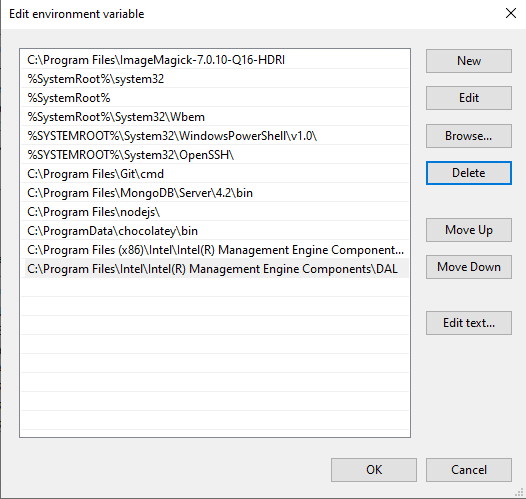Click the window resize grip corner

tap(520, 493)
